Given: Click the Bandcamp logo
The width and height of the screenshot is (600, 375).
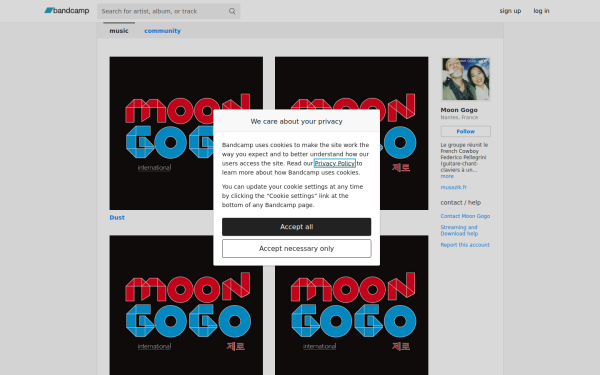Looking at the screenshot, I should (67, 11).
